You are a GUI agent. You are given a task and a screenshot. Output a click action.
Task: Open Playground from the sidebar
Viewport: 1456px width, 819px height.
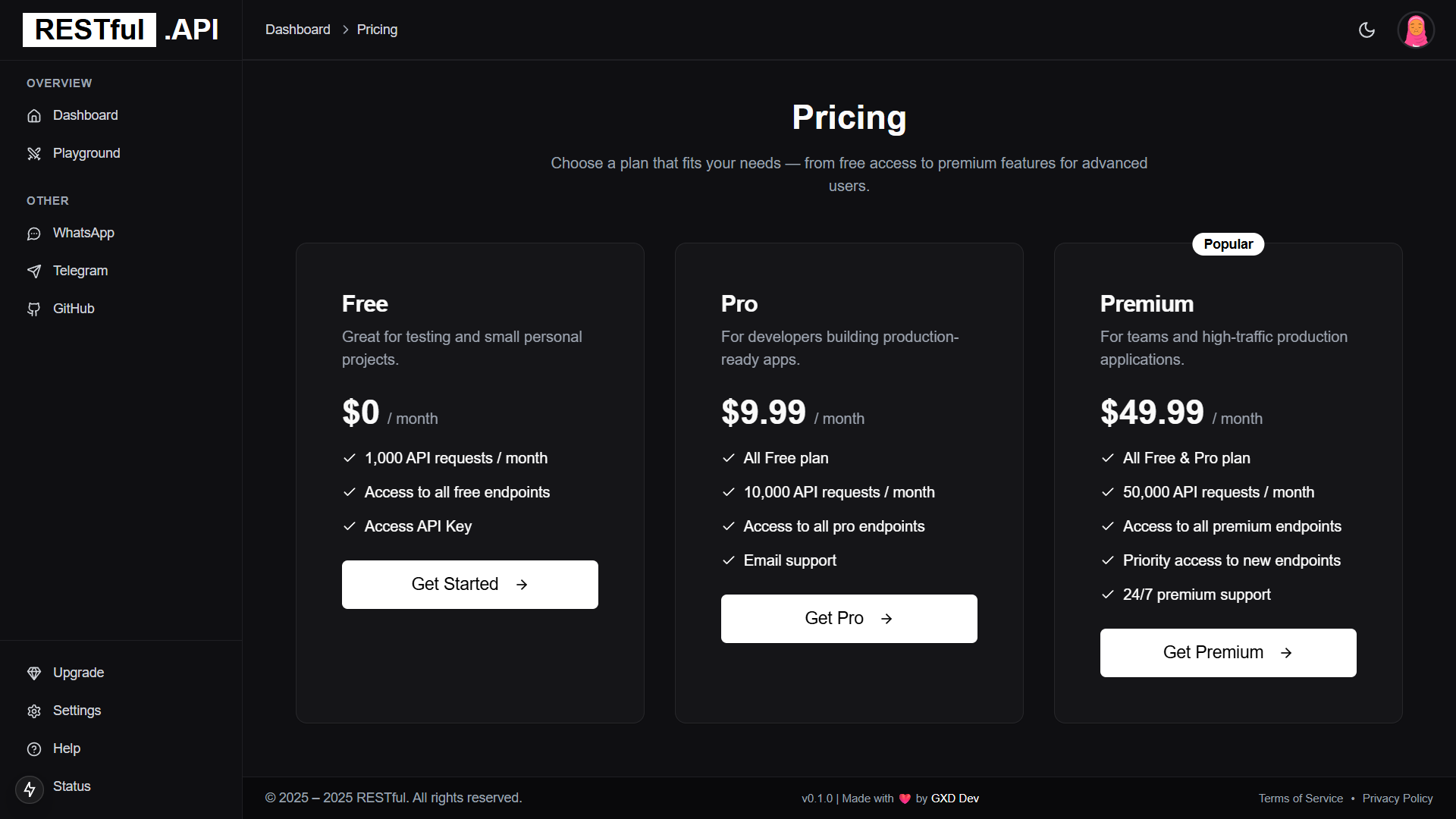(86, 153)
